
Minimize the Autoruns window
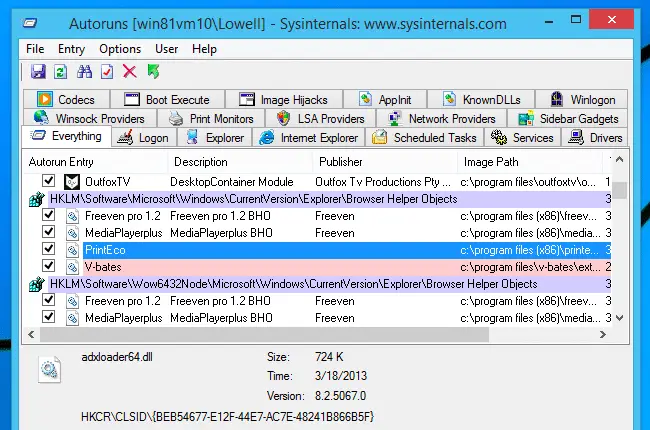tap(549, 22)
